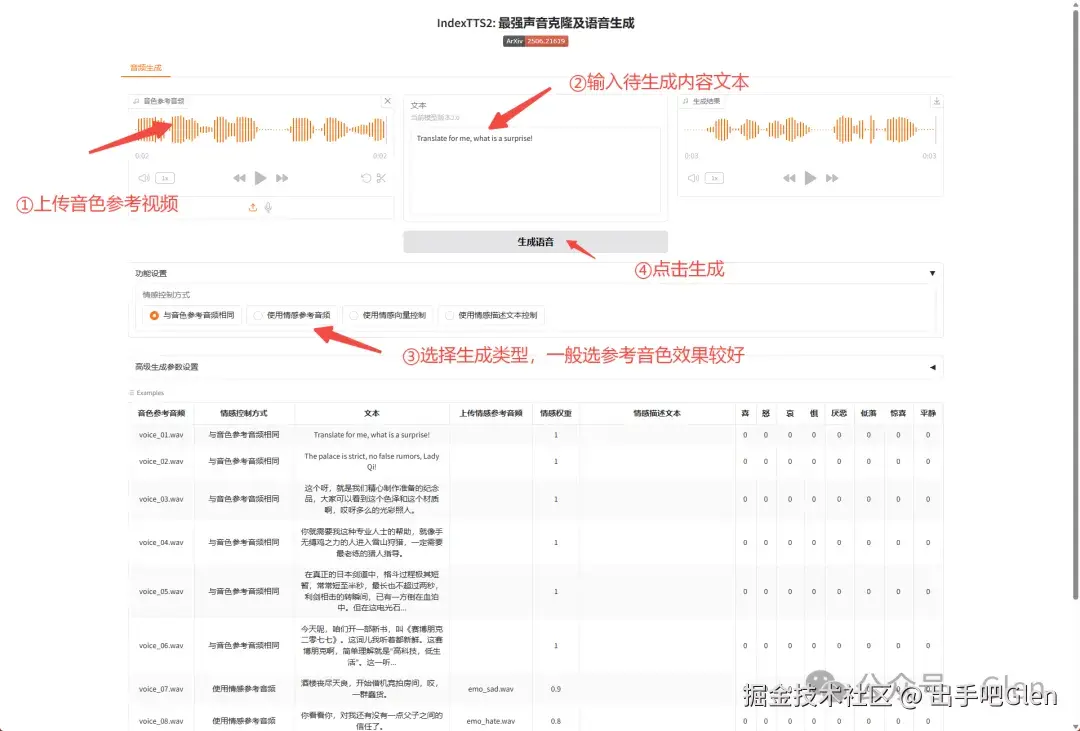
Task: Click 上传情感参考音频 column header
Action: pos(490,413)
